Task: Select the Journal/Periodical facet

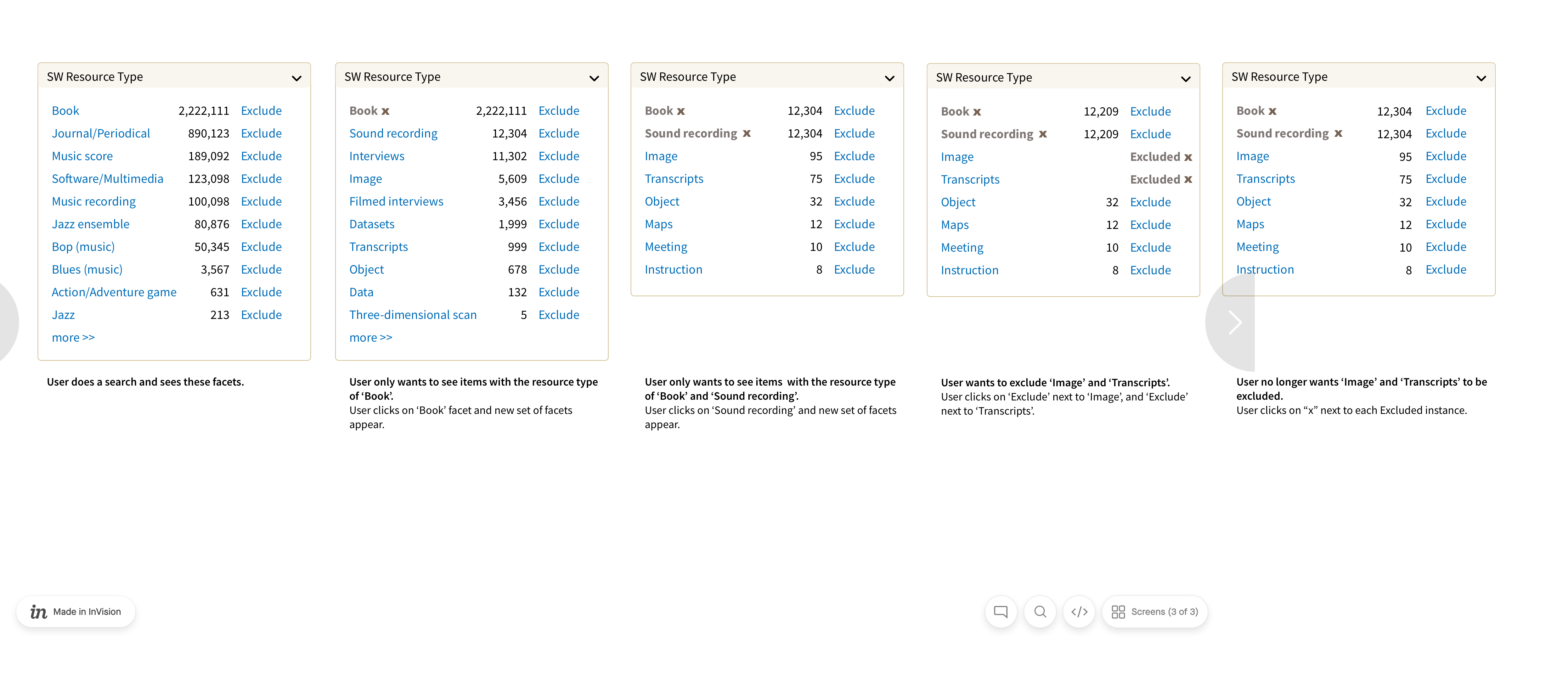Action: (100, 133)
